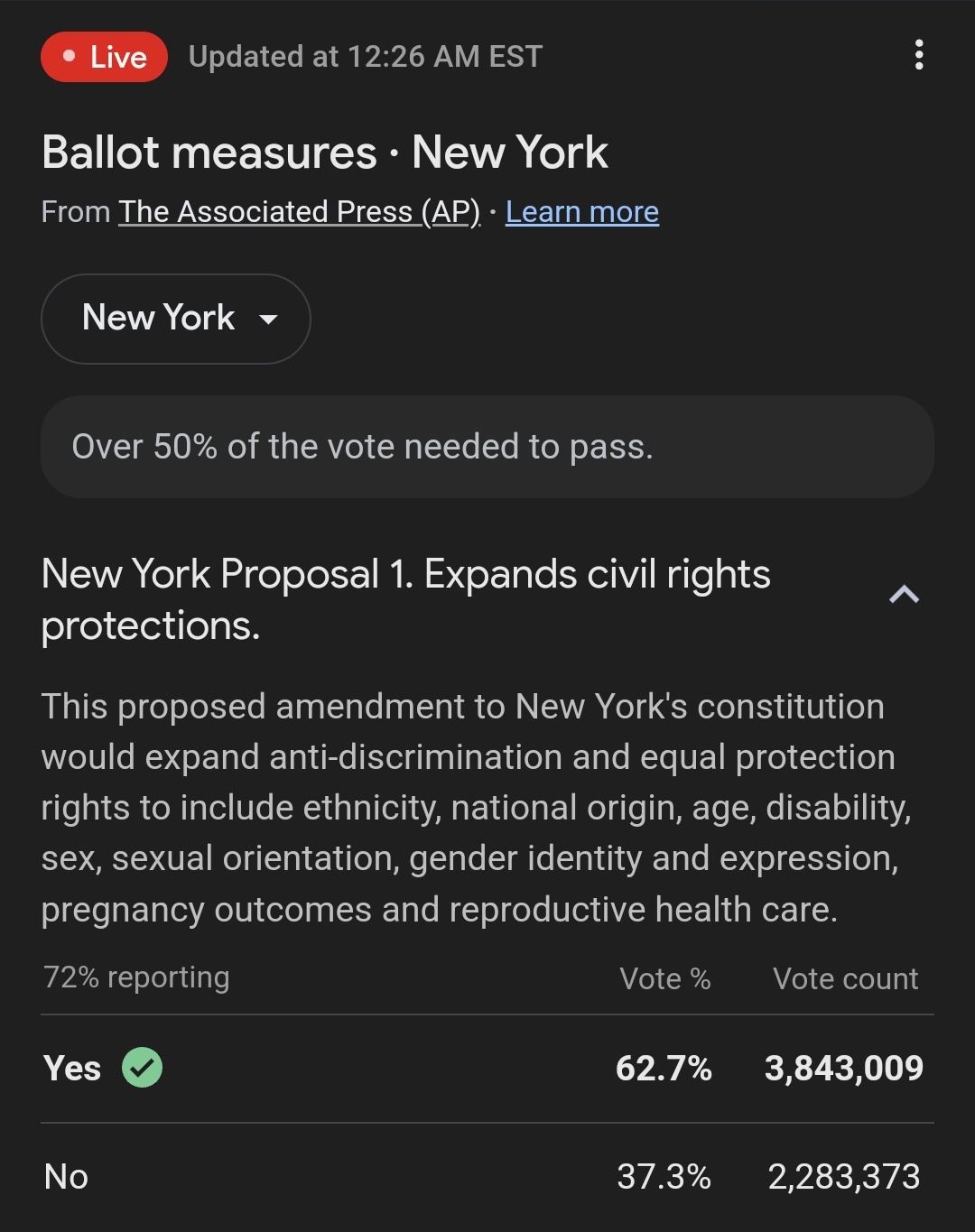This screenshot has width=975, height=1232.
Task: Select the New York Proposal 1 heading
Action: click(406, 599)
